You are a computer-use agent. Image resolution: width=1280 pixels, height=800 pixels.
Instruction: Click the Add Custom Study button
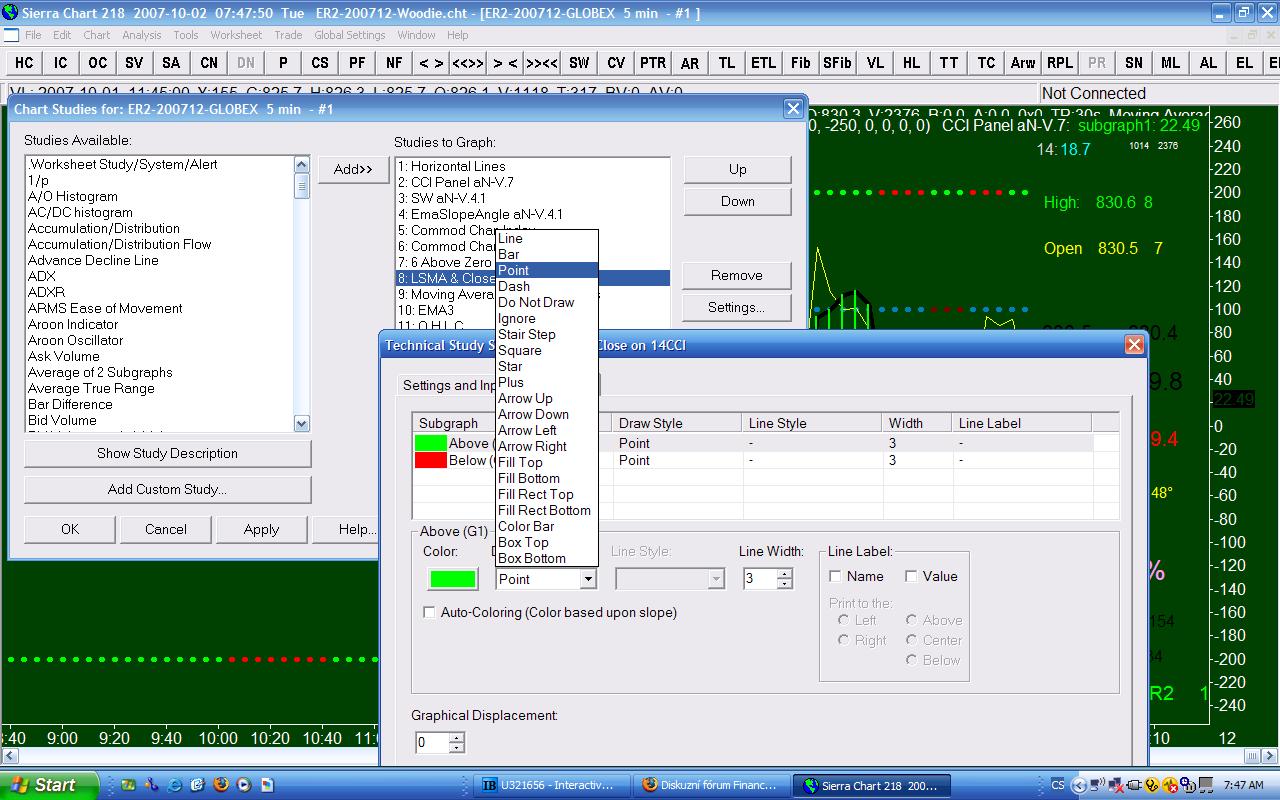pos(167,489)
